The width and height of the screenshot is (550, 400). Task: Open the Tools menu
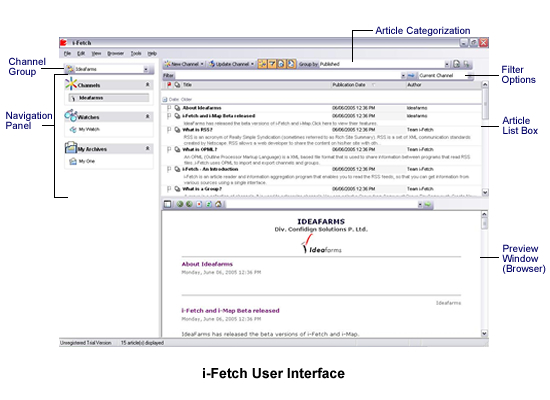pos(136,53)
